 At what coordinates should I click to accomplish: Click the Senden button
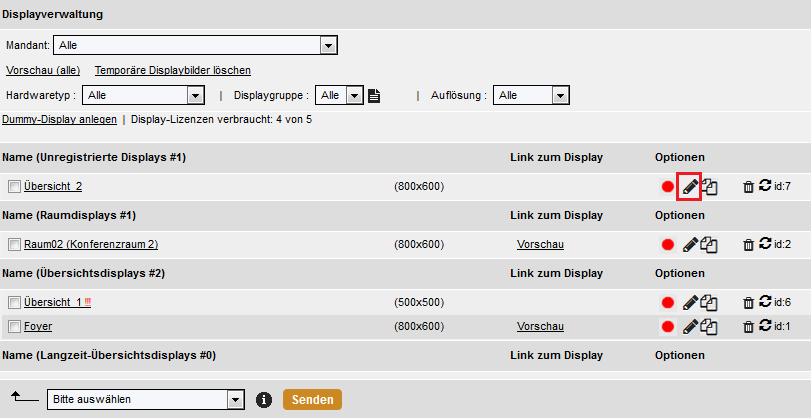[312, 399]
